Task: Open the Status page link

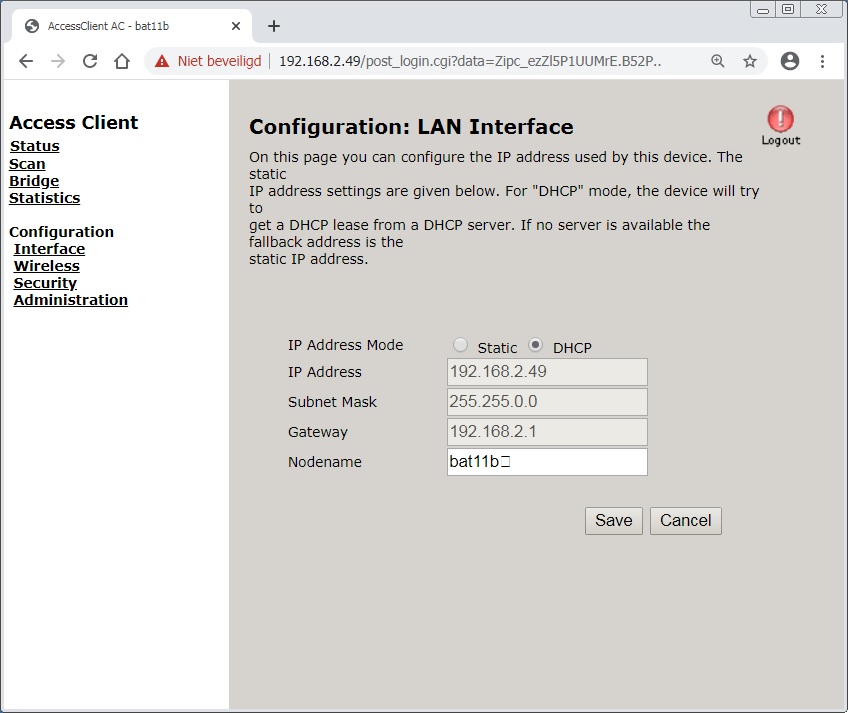Action: (35, 146)
